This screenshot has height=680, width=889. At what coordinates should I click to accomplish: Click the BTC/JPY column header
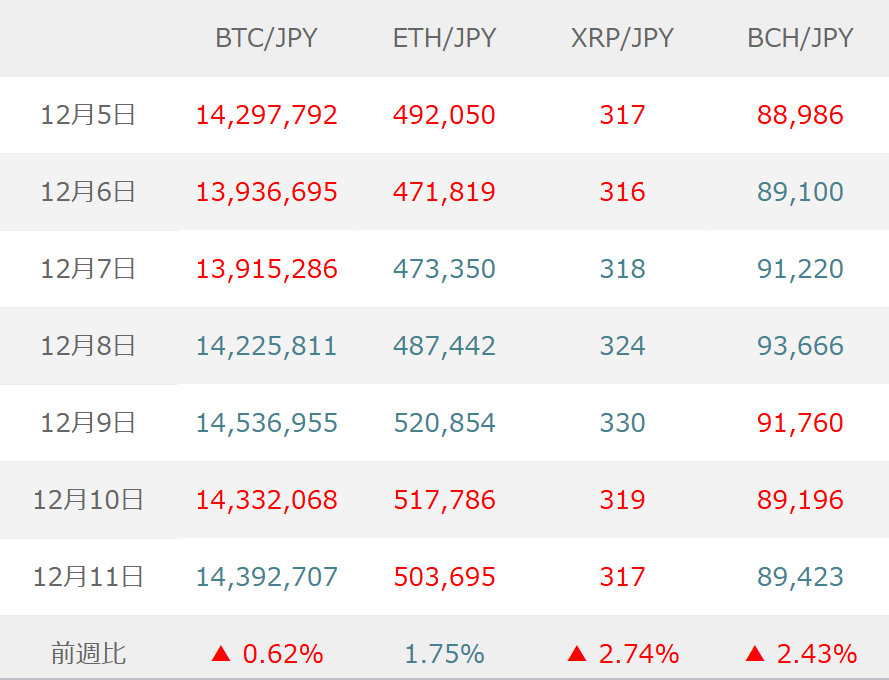266,38
